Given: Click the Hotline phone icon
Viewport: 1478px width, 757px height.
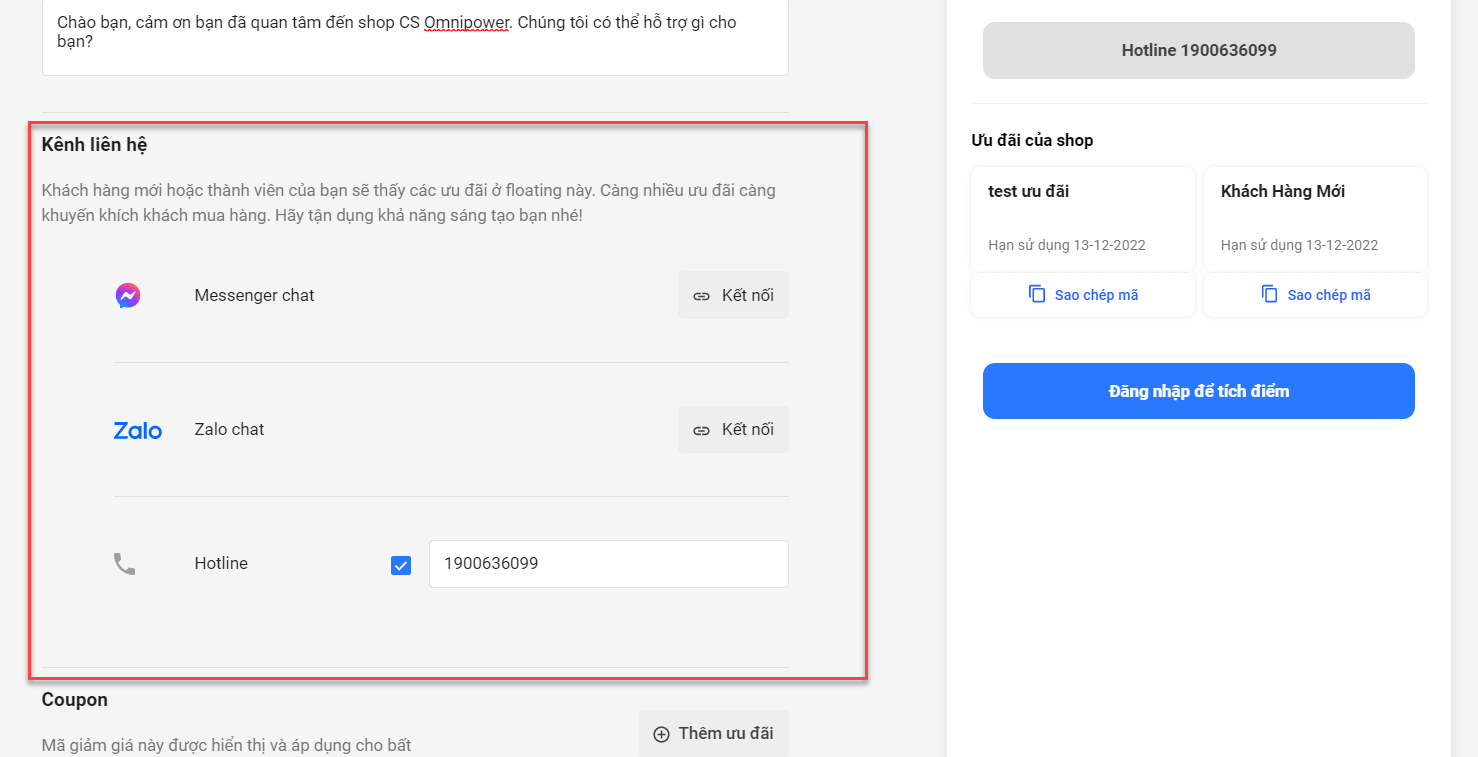Looking at the screenshot, I should 124,564.
